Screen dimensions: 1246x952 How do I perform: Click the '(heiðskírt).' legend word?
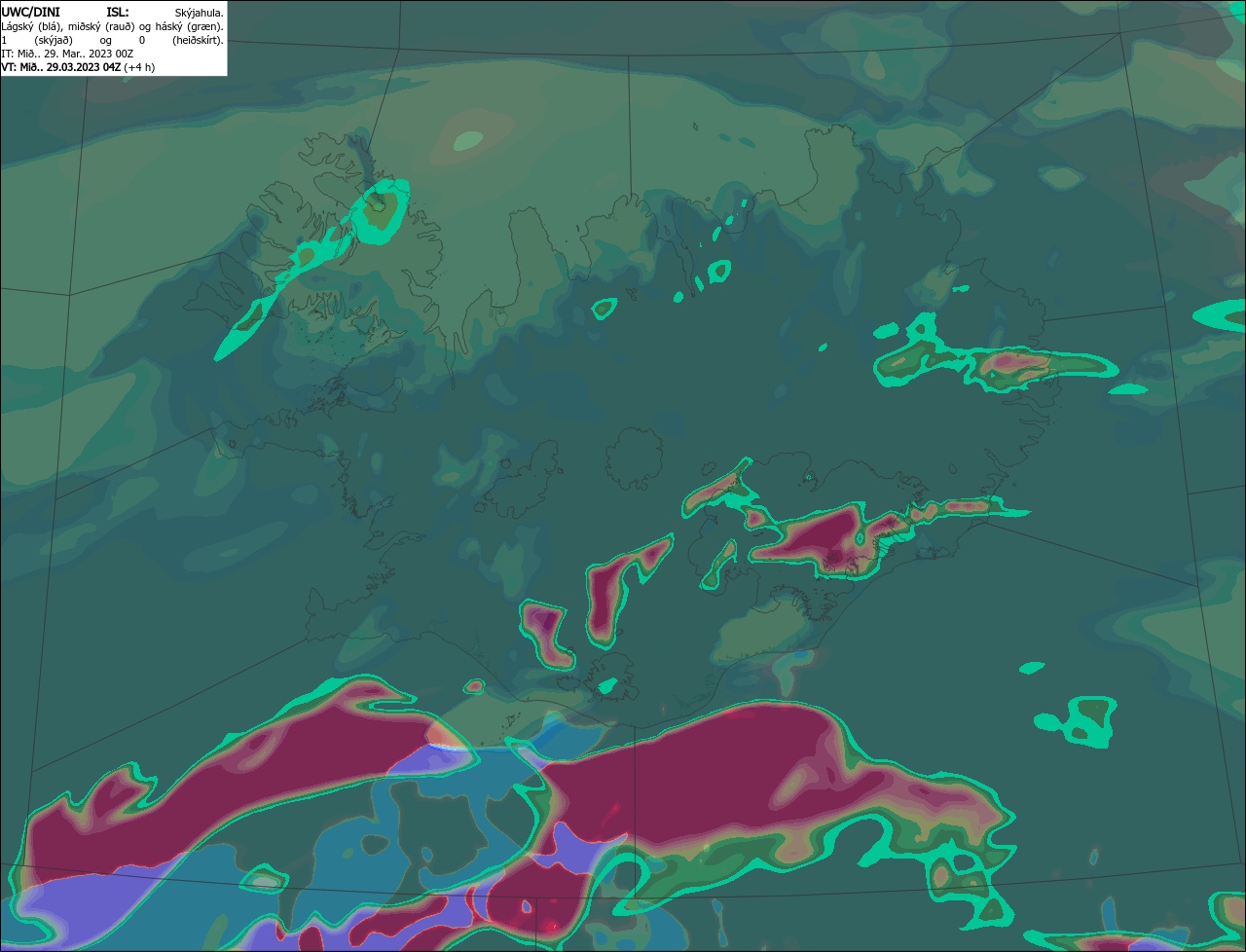pyautogui.click(x=199, y=41)
